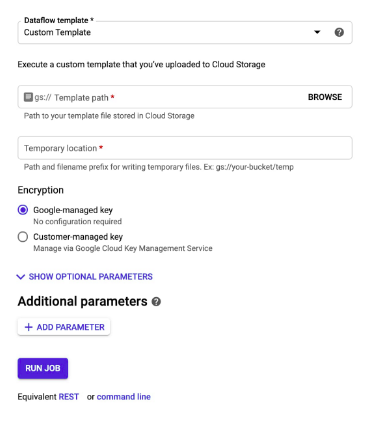Viewport: 376px width, 422px height.
Task: Click the help icon next to Additional parameters
Action: [156, 302]
